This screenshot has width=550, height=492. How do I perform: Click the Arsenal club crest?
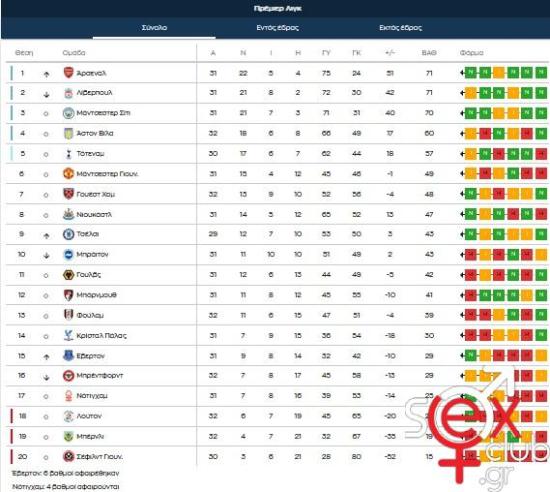[68, 73]
